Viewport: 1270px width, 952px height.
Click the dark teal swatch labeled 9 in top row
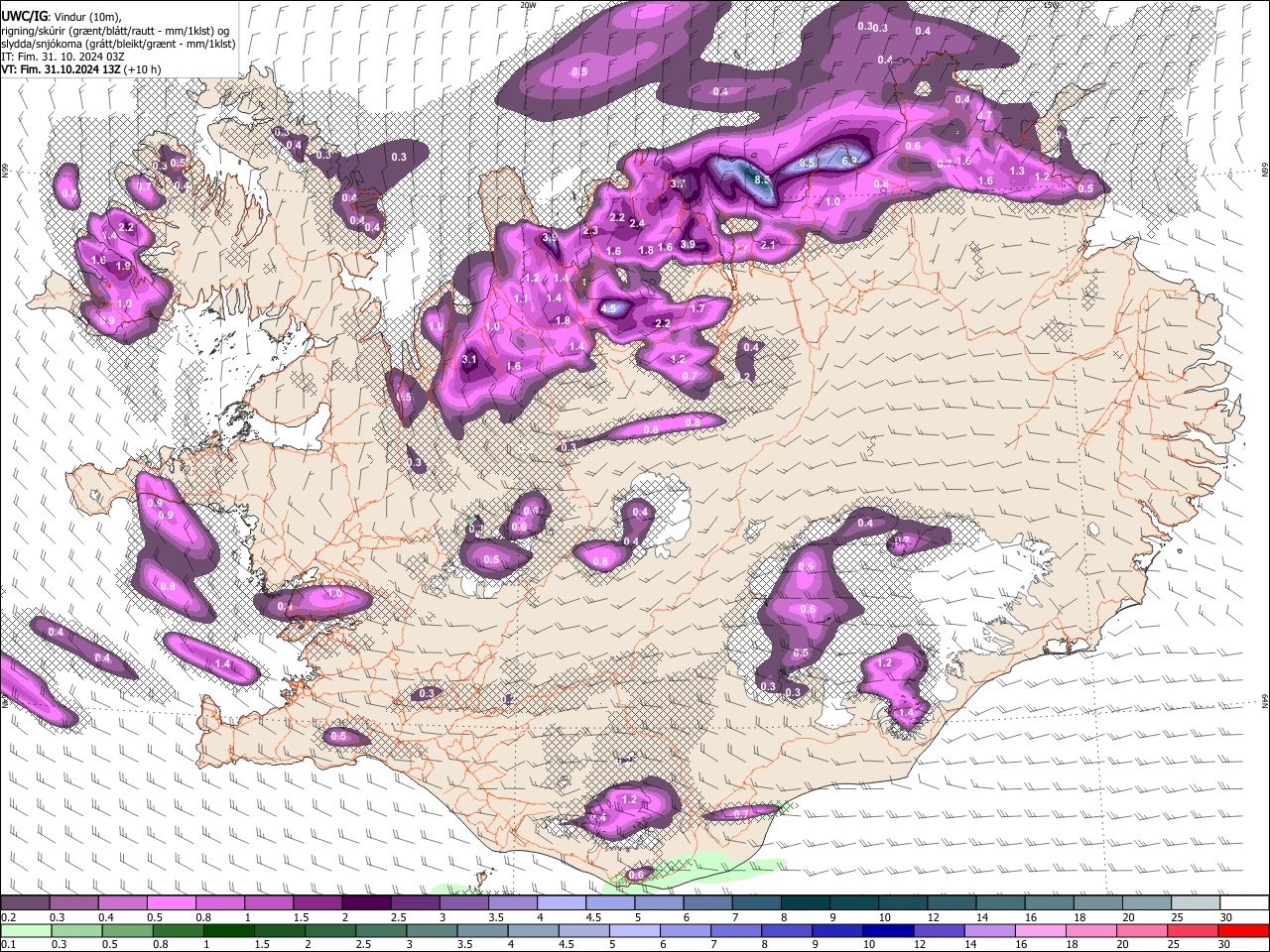pos(854,903)
